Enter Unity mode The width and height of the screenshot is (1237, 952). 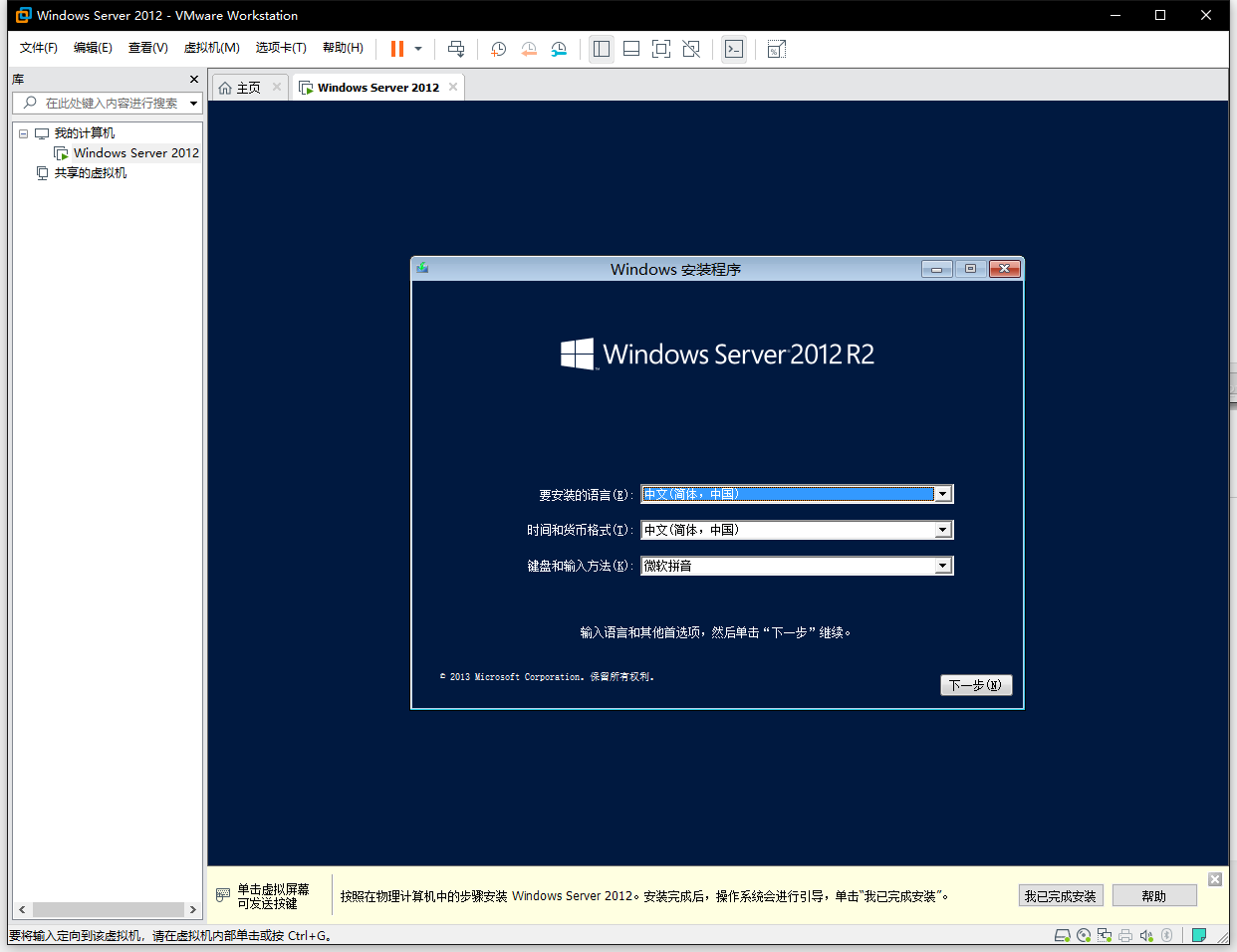point(691,48)
